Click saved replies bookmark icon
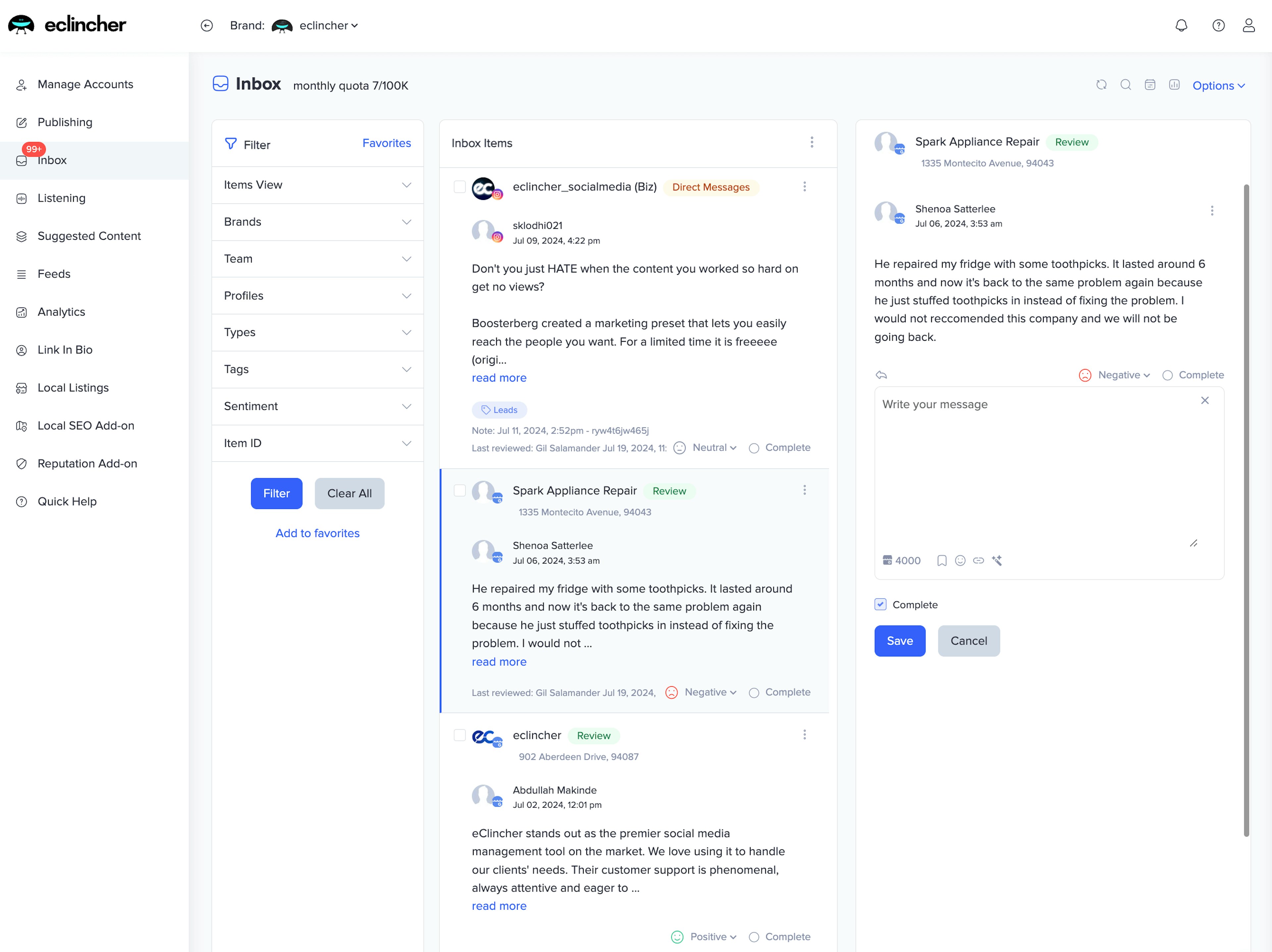This screenshot has width=1272, height=952. click(941, 561)
